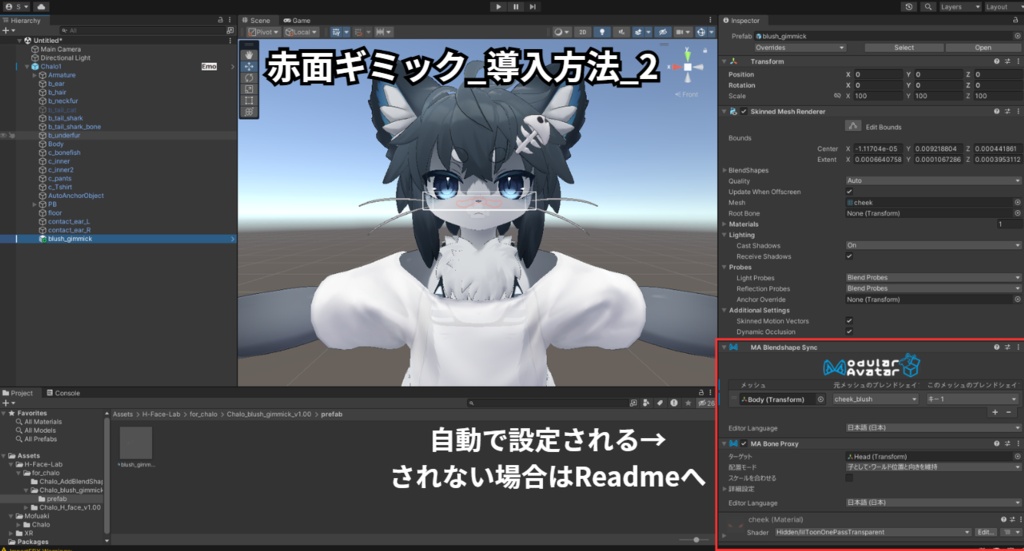Screen dimensions: 1024x551
Task: Click Edit Bounds button
Action: [x=853, y=126]
